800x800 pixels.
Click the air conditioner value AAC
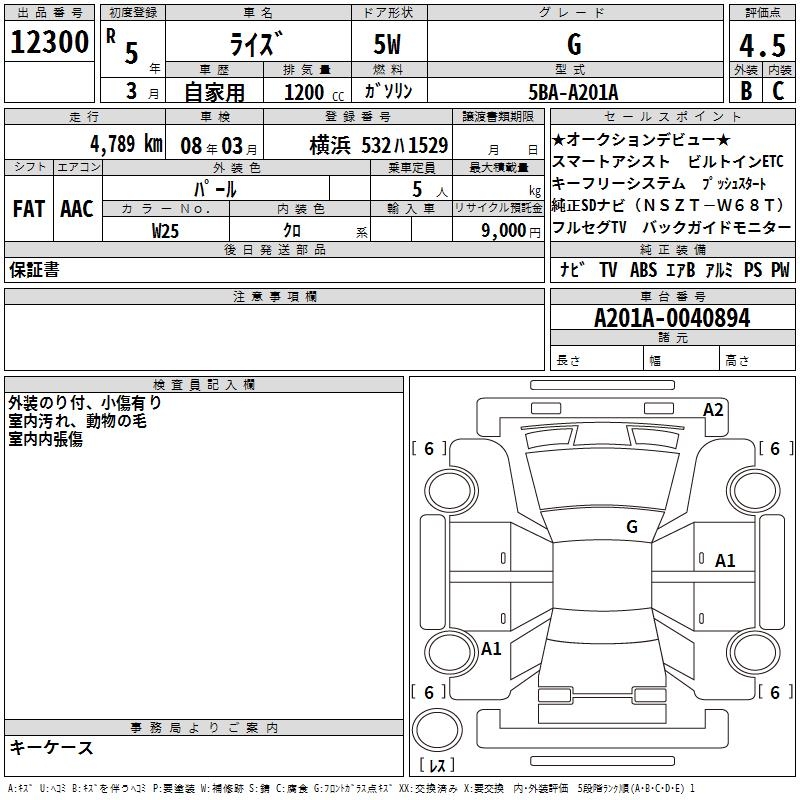(77, 209)
